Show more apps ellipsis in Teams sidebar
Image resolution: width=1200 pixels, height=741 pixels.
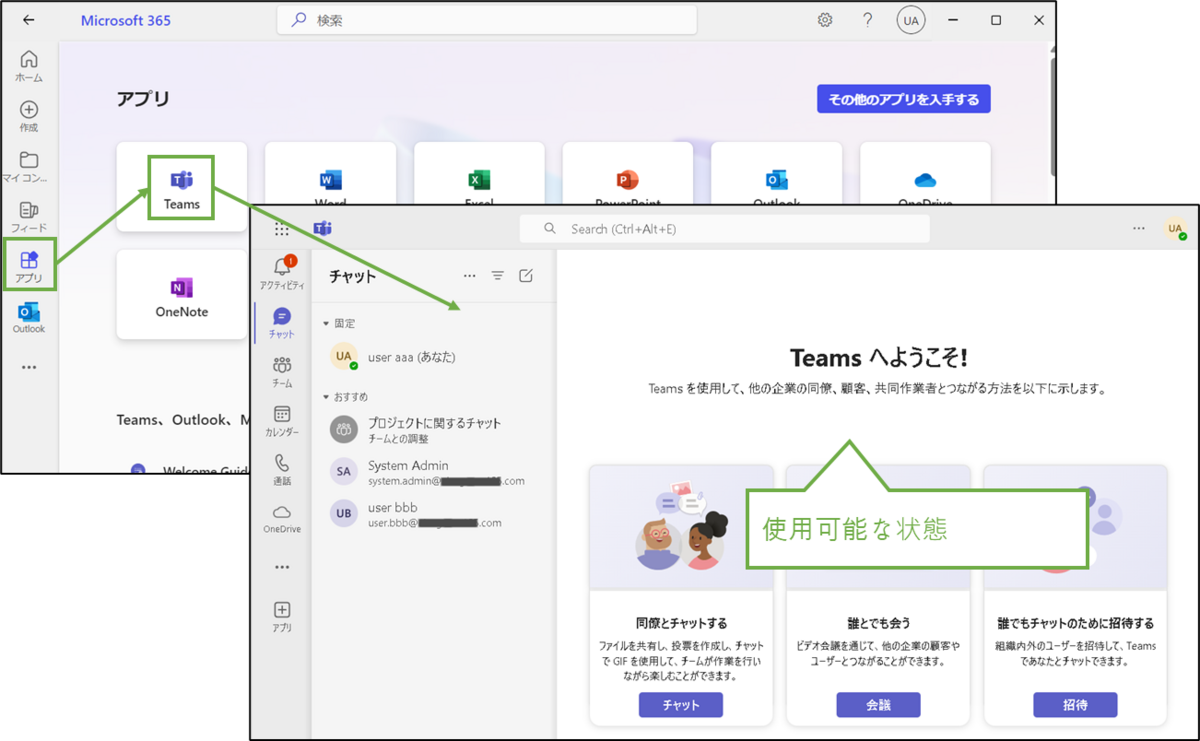(282, 567)
